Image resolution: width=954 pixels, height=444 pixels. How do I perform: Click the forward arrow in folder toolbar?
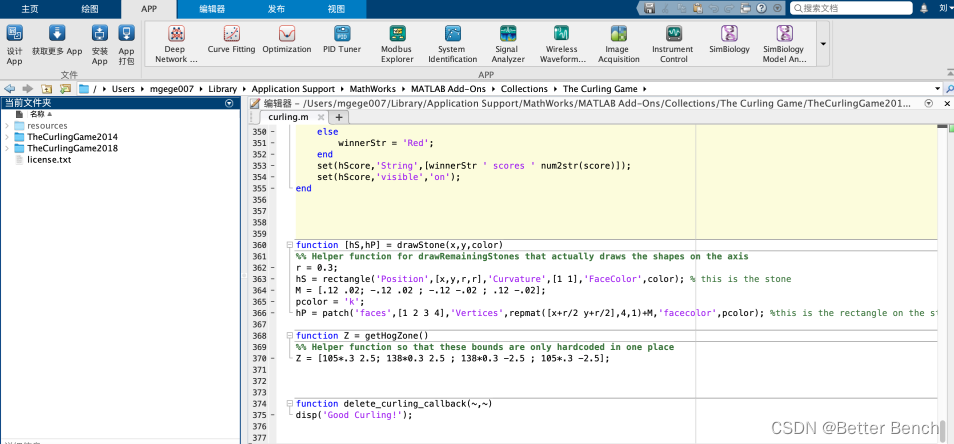(x=27, y=89)
